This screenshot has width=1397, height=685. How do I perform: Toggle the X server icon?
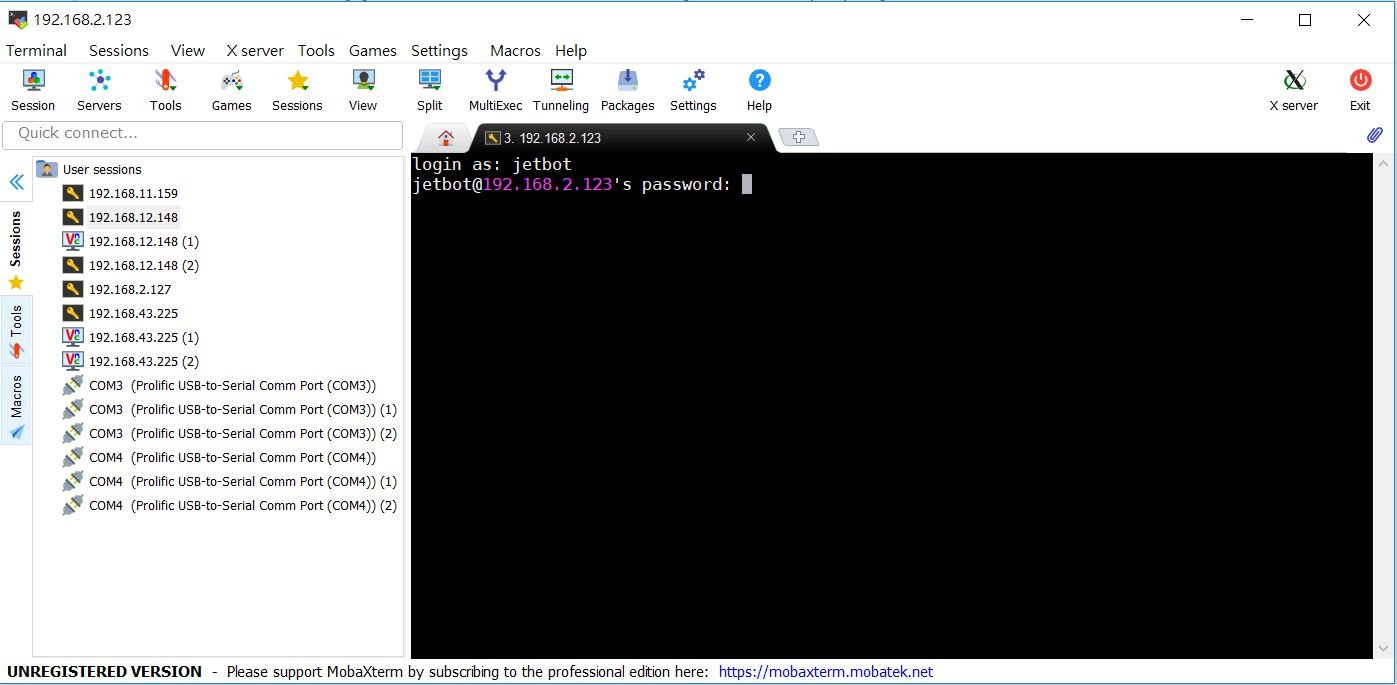(1294, 90)
